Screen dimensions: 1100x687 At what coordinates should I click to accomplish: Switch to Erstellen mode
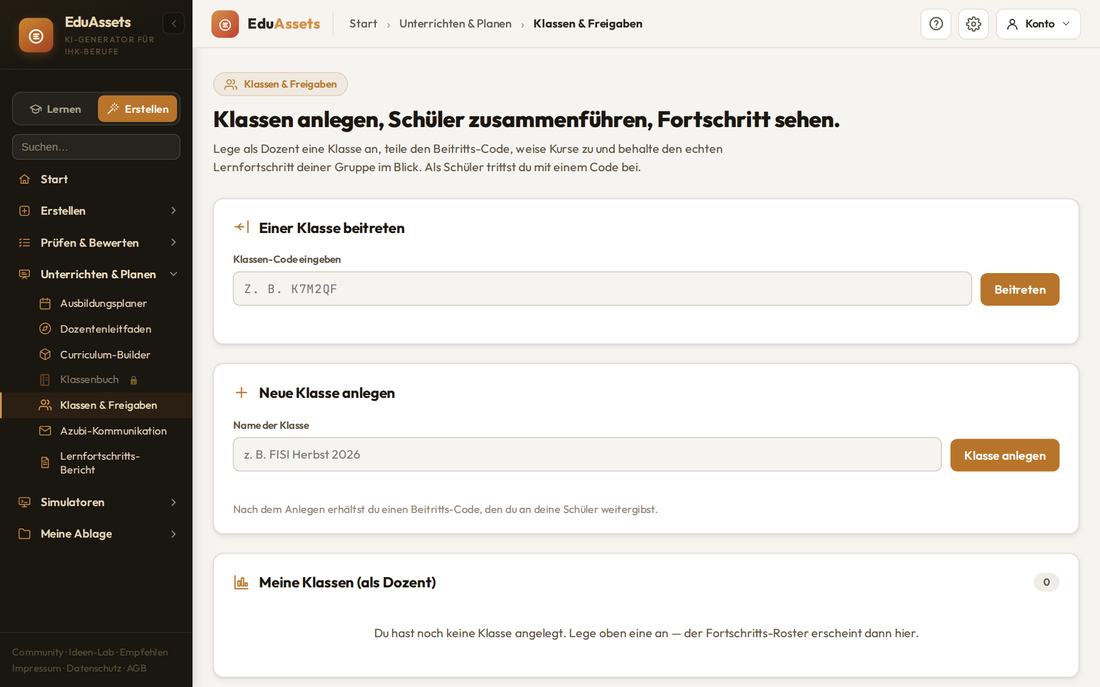click(138, 109)
